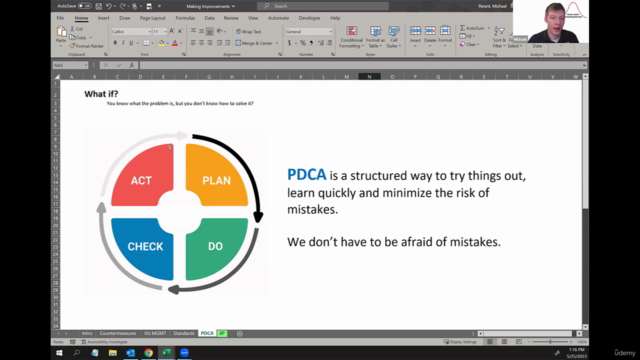Toggle Middle Align in Alignment group
Viewport: 640px width, 360px height.
[202, 31]
